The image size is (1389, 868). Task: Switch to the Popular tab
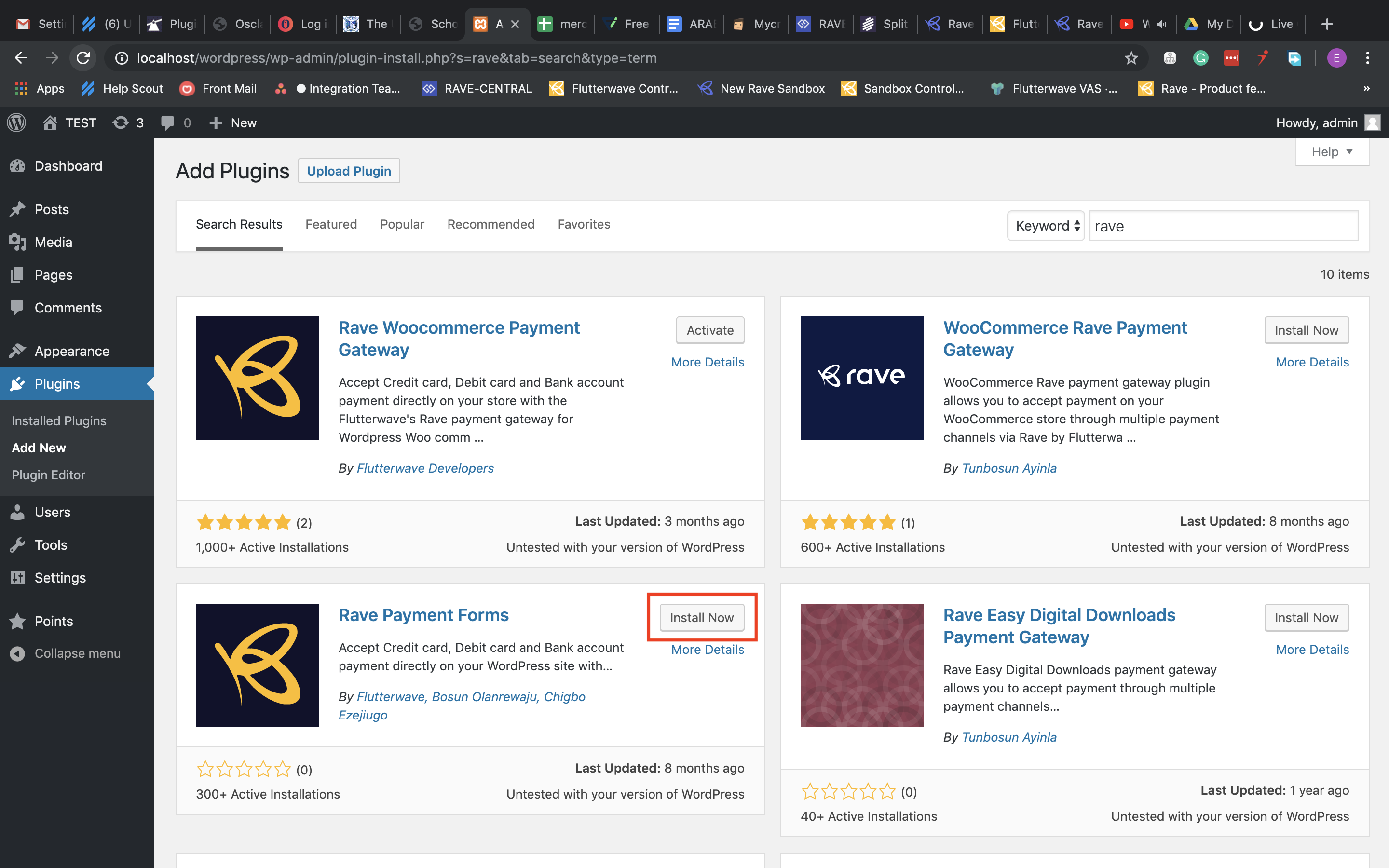[402, 224]
